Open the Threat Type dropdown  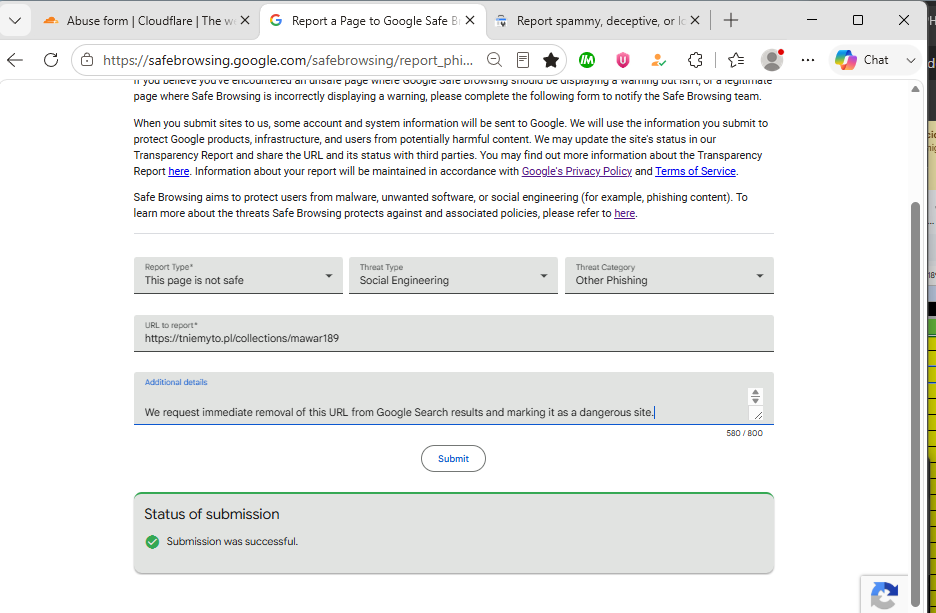453,275
